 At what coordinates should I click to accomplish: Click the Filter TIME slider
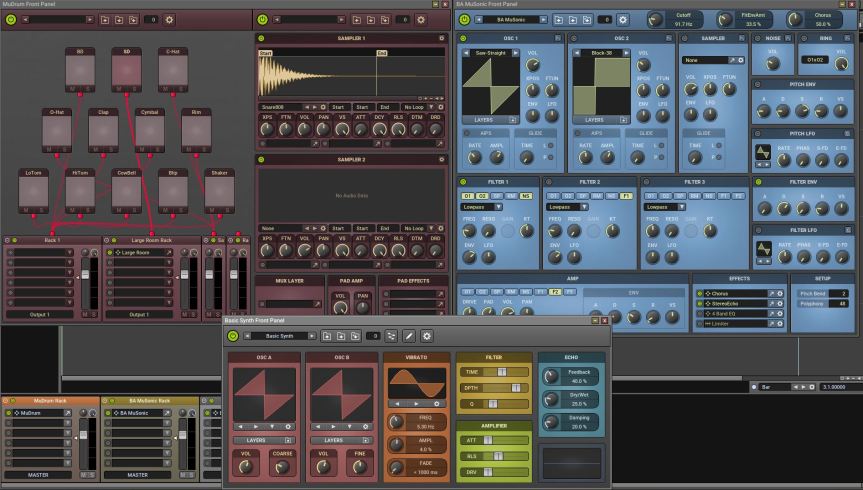[494, 372]
